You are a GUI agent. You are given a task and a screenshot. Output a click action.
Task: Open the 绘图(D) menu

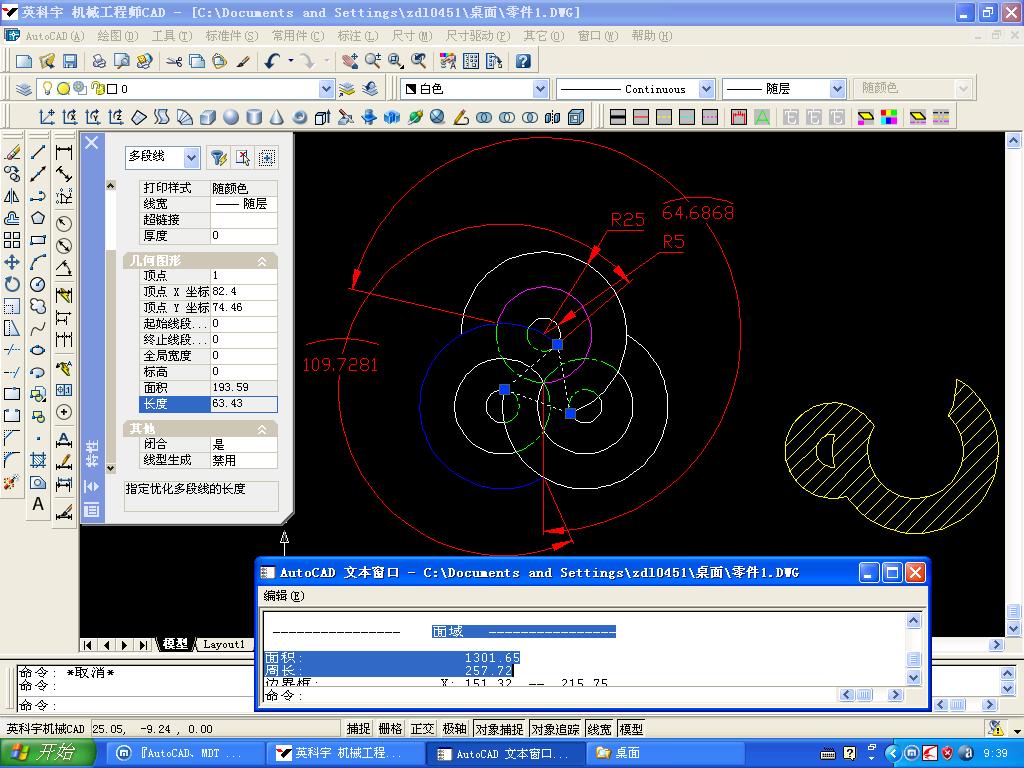tap(117, 36)
